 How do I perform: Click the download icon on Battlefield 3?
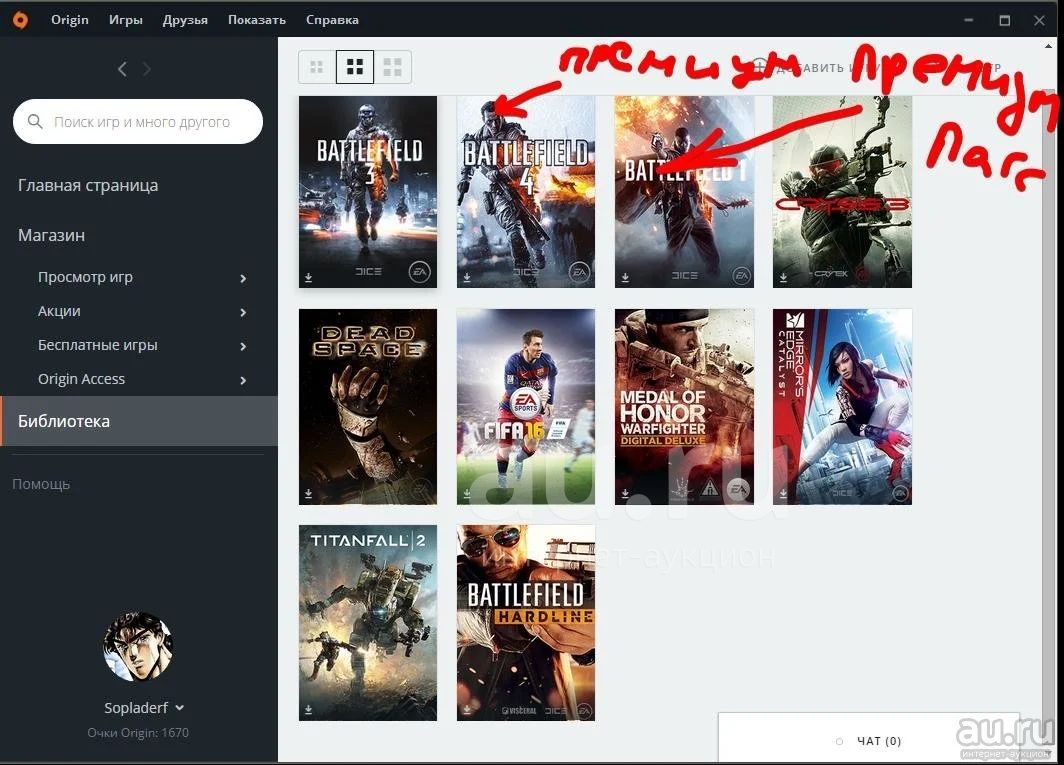click(308, 278)
